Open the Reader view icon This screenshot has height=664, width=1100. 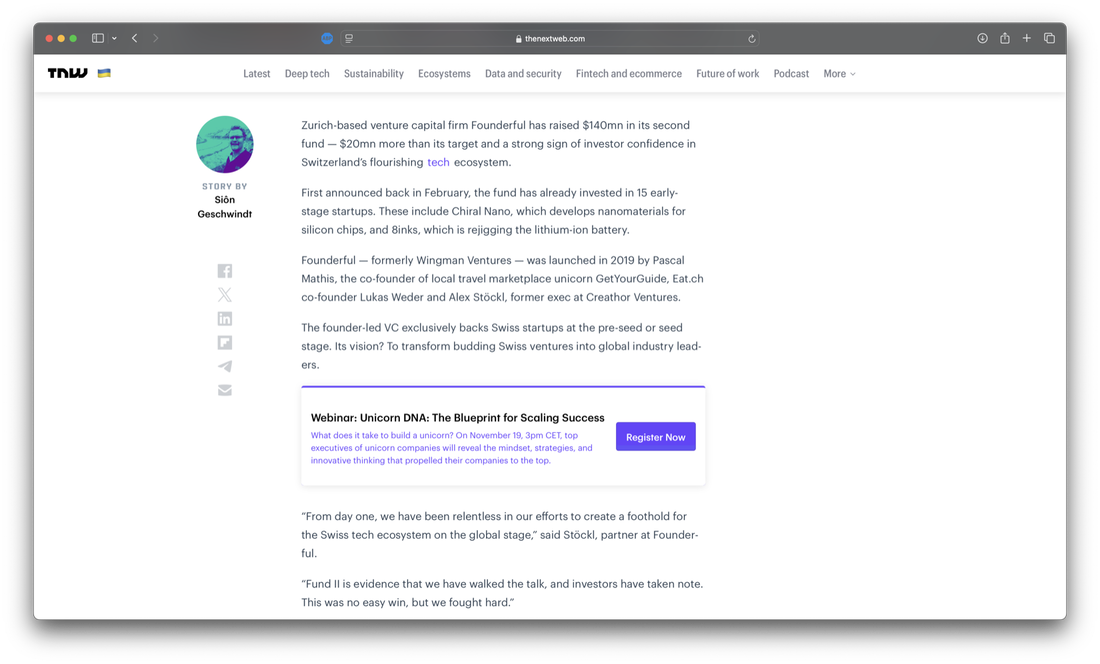point(349,39)
